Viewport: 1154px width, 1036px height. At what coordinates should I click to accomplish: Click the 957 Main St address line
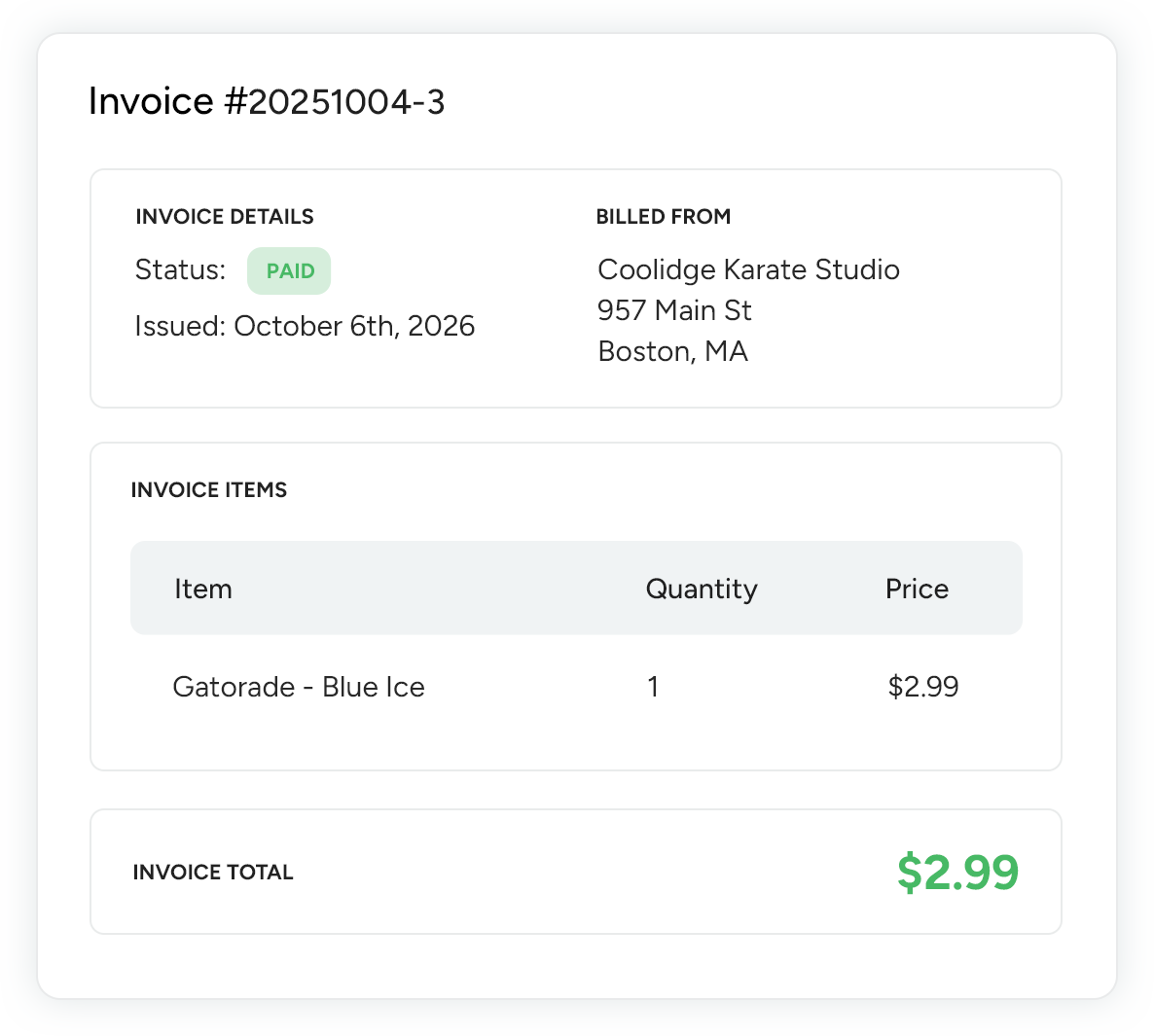(x=674, y=310)
